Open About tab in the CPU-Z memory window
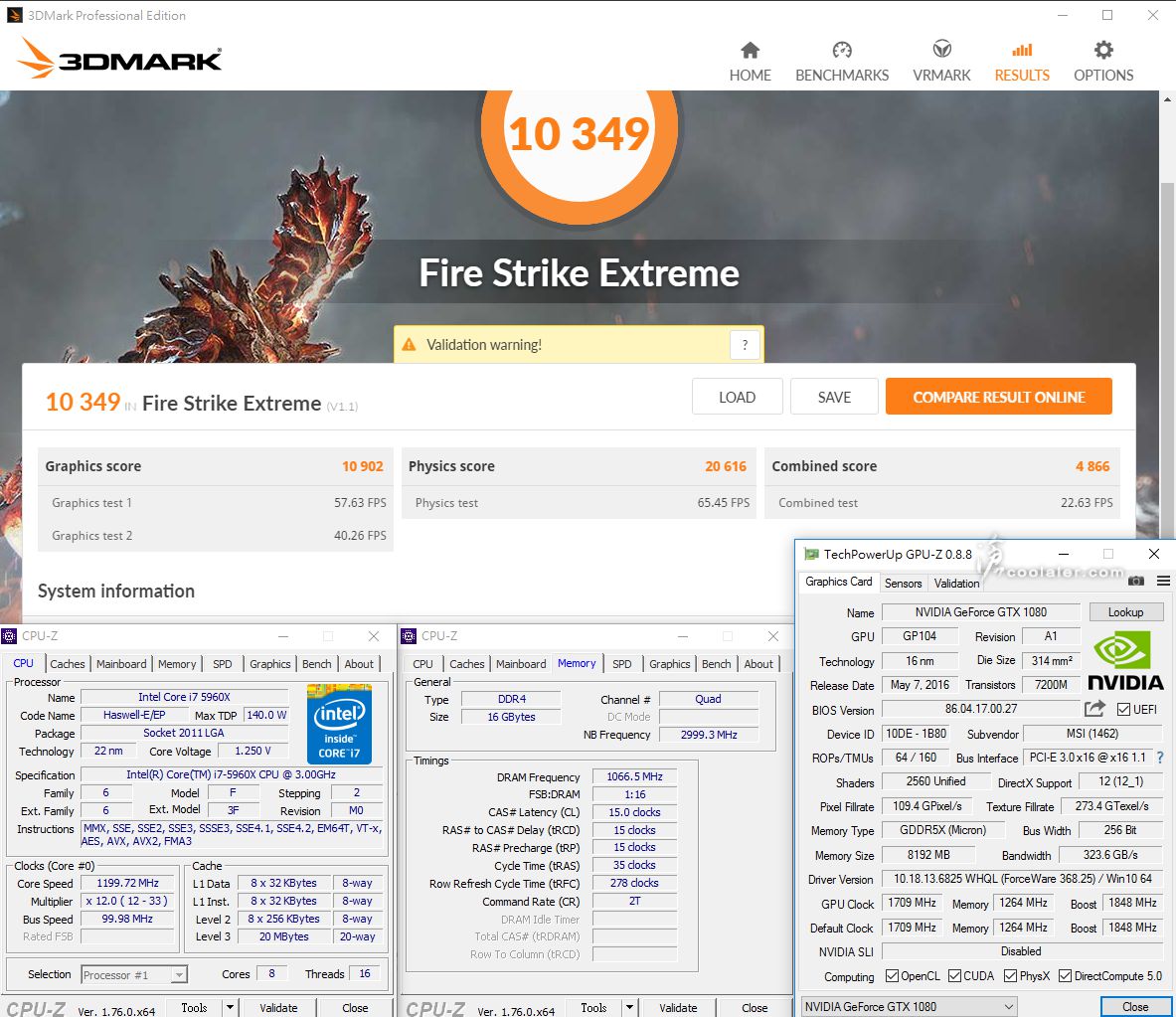Screen dimensions: 1176x1017 758,664
